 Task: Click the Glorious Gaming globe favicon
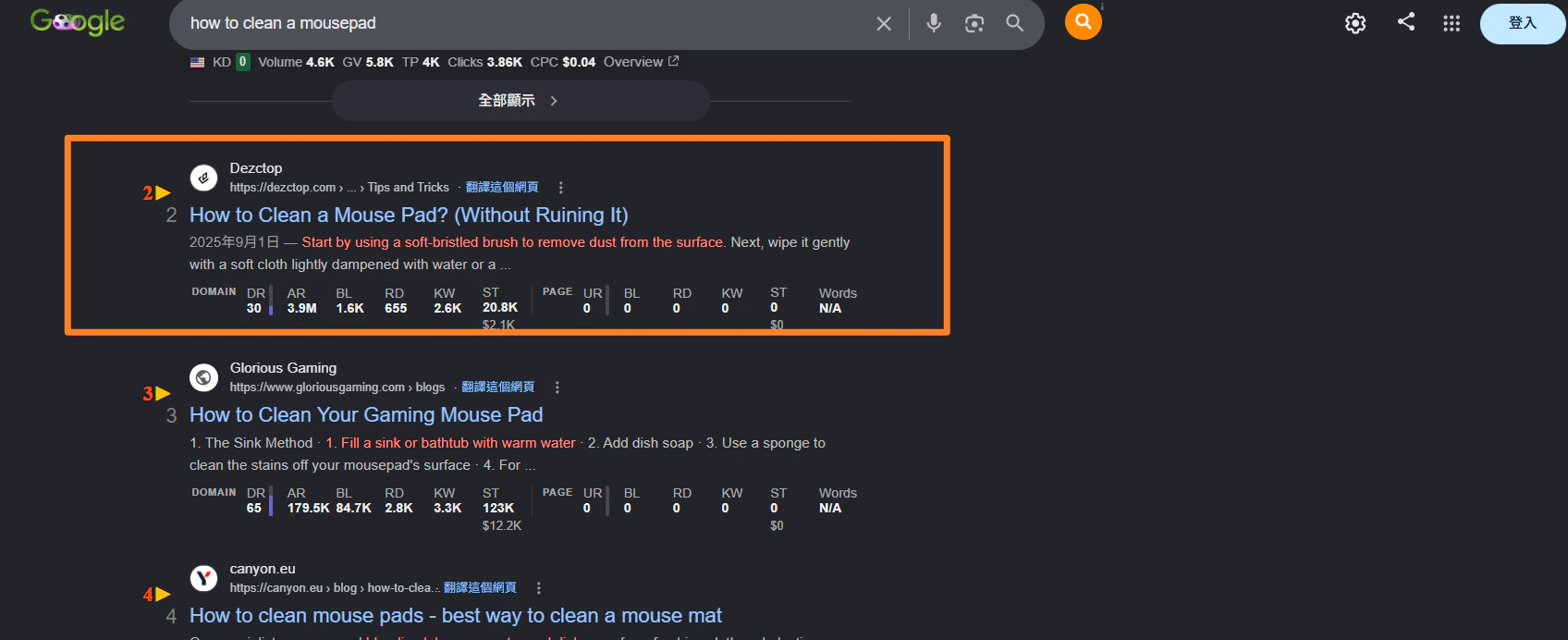coord(203,377)
